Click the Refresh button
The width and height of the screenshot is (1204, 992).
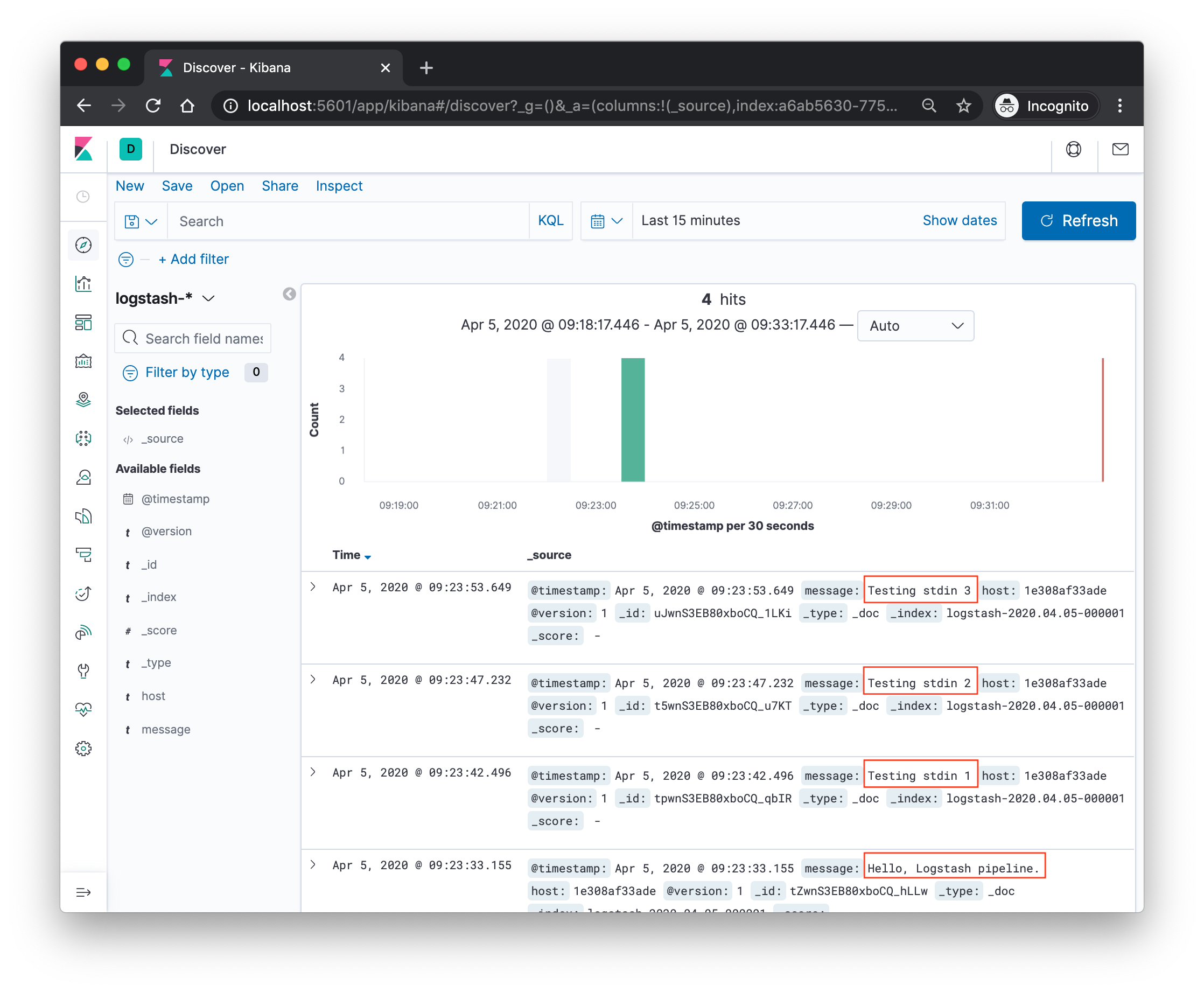coord(1079,221)
